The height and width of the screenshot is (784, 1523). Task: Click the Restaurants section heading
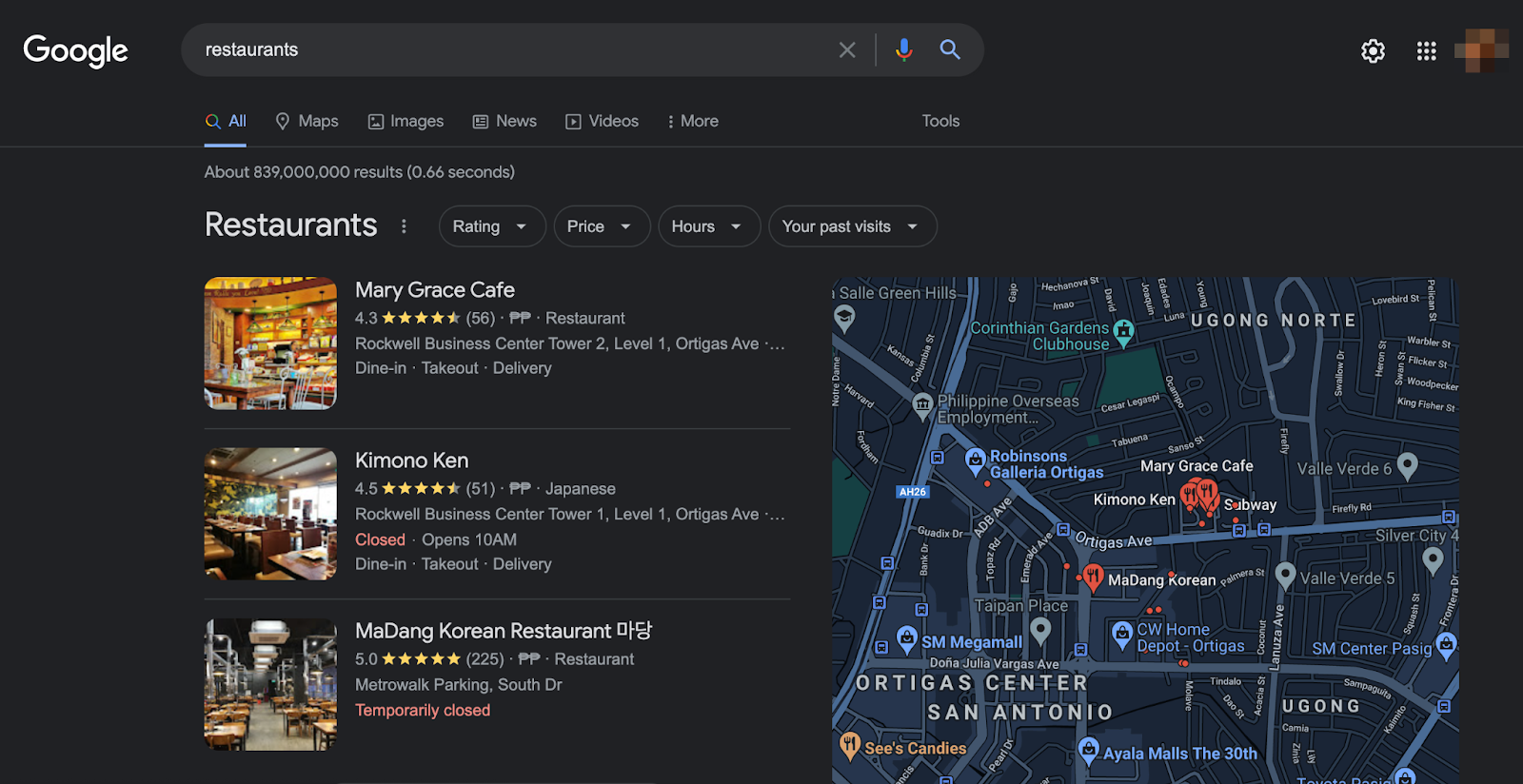291,225
